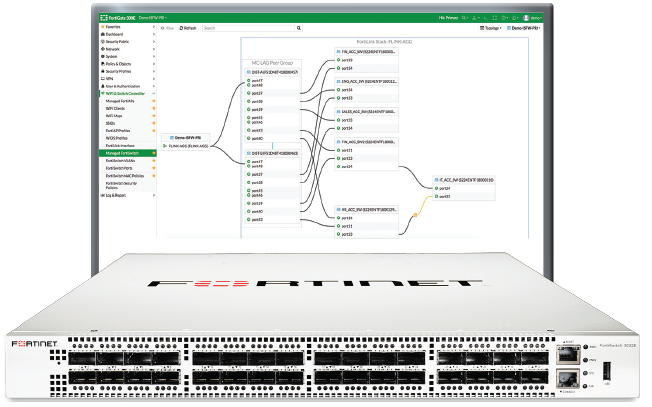Open the header notifications bell menu
Screen dimensions: 652x407
coord(515,18)
